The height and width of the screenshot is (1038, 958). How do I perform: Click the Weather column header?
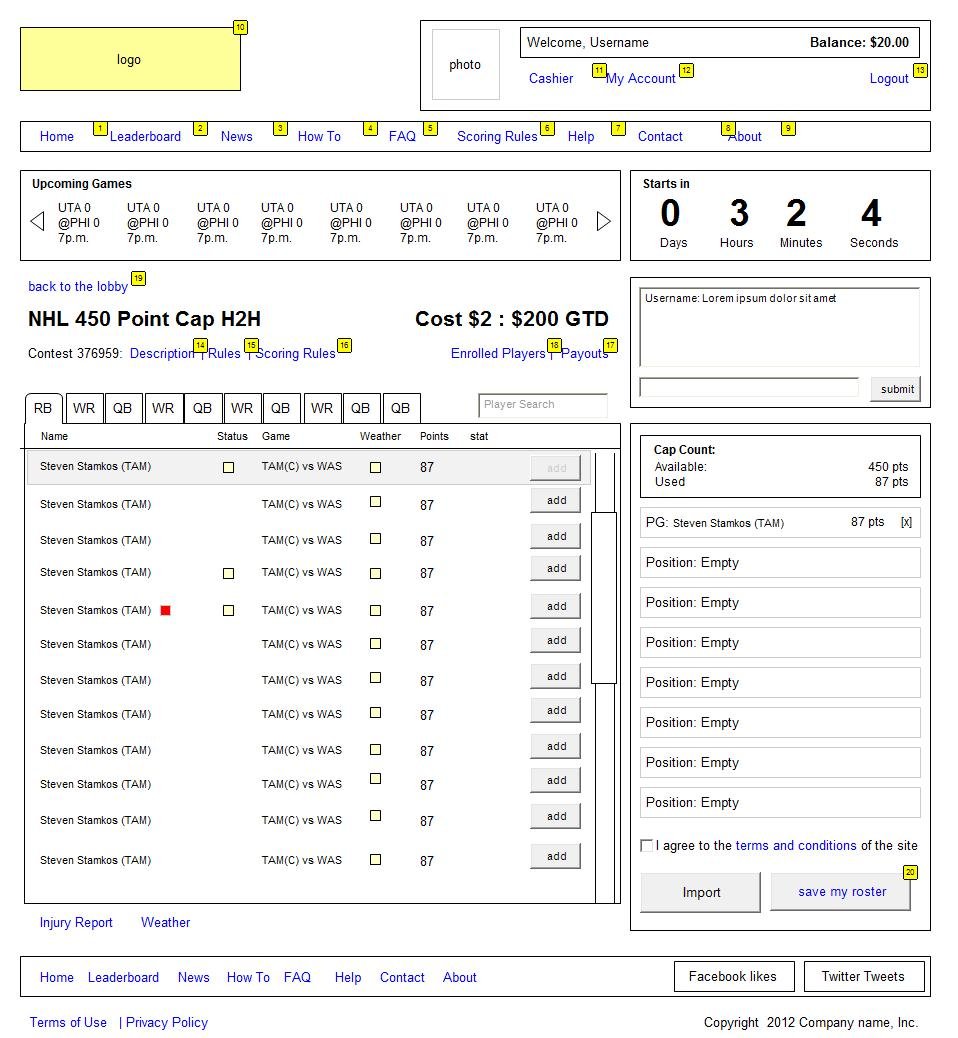click(x=381, y=436)
